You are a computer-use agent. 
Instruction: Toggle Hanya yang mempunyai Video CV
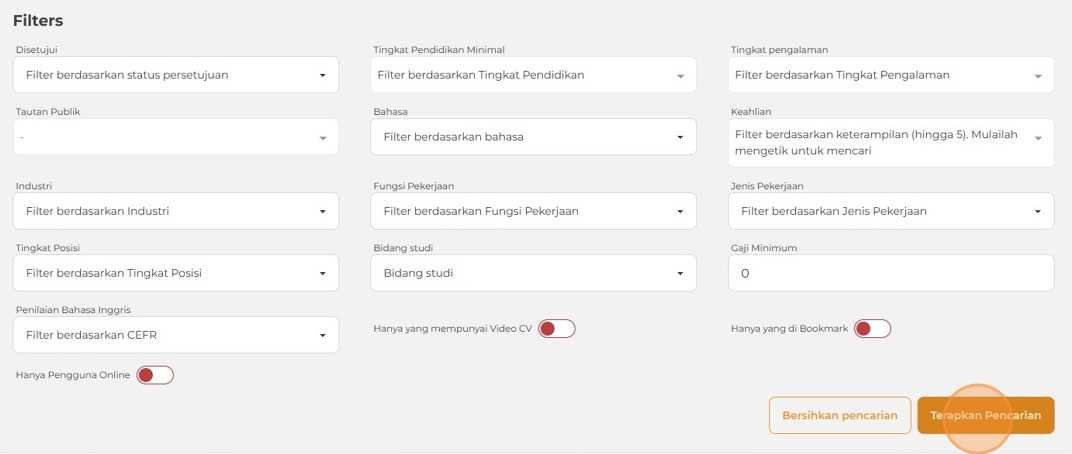[x=556, y=329]
